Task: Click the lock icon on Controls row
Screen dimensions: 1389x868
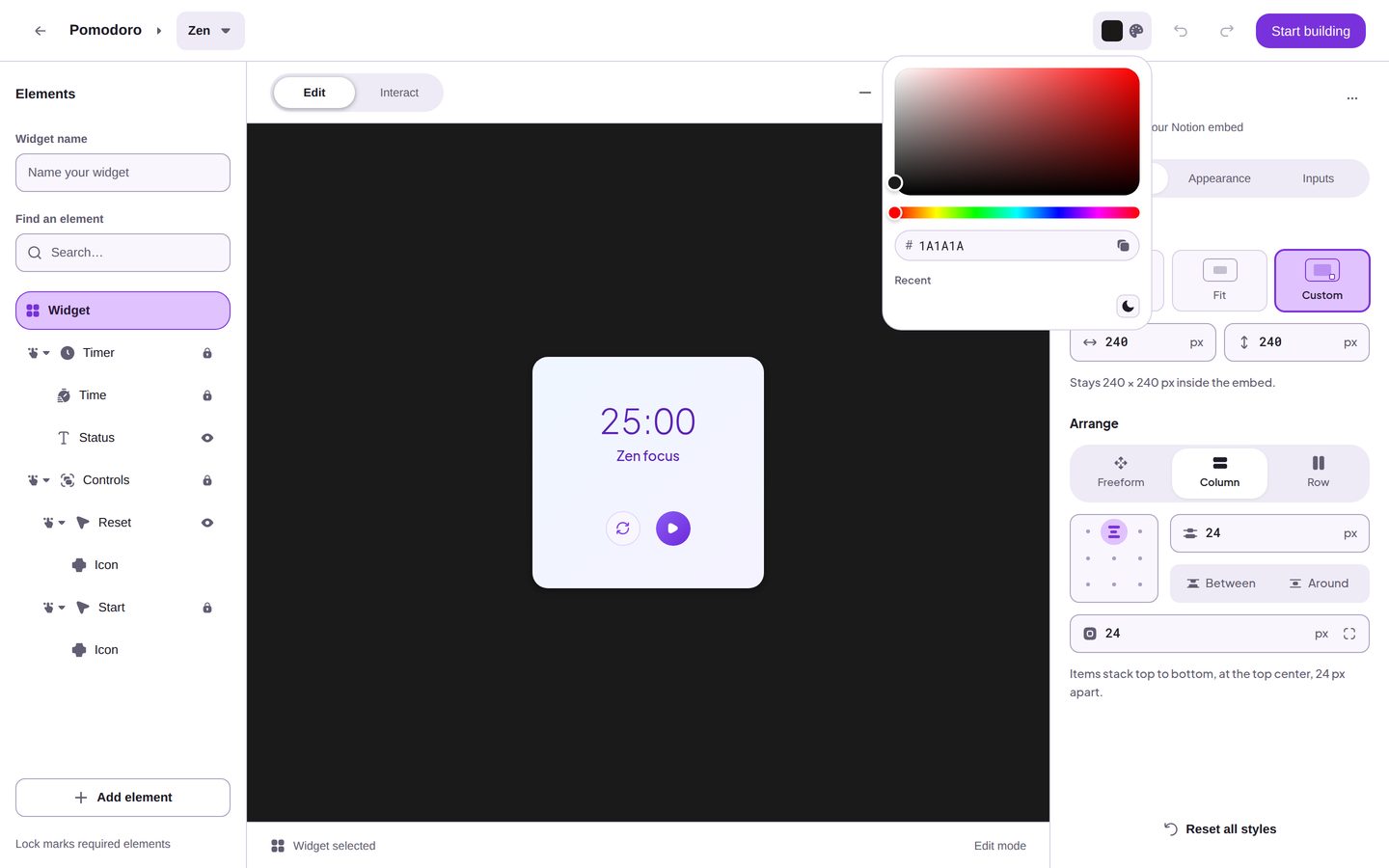Action: click(207, 480)
